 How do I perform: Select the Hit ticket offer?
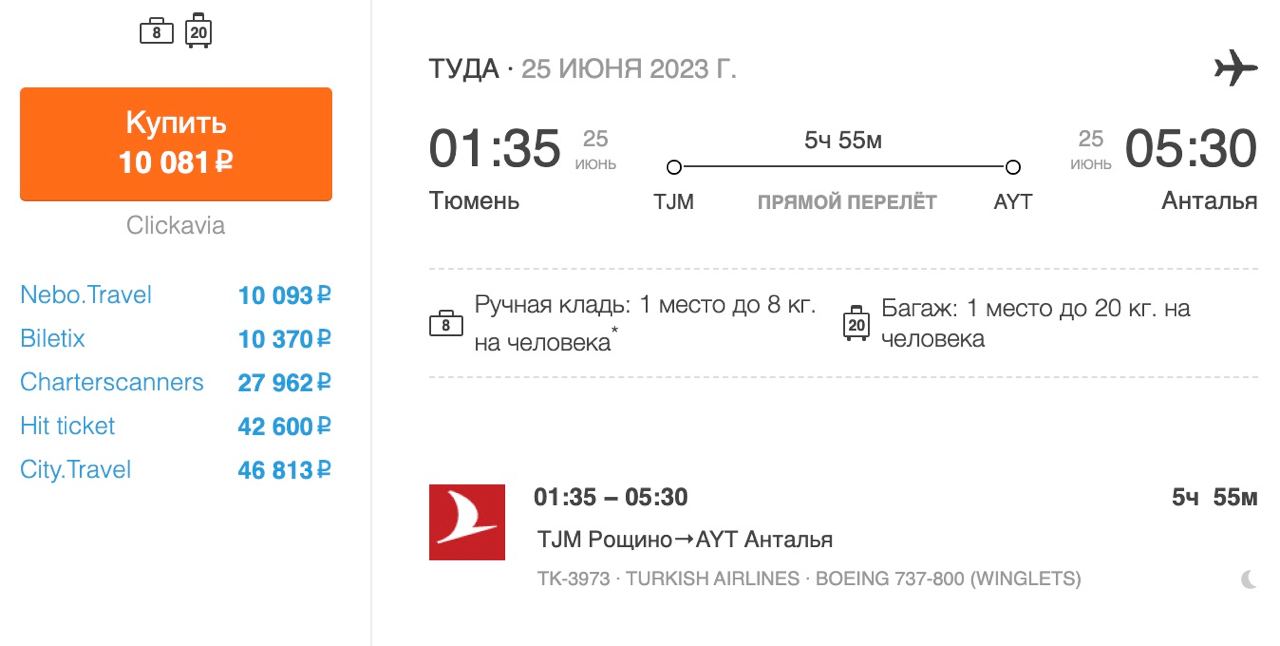(67, 426)
